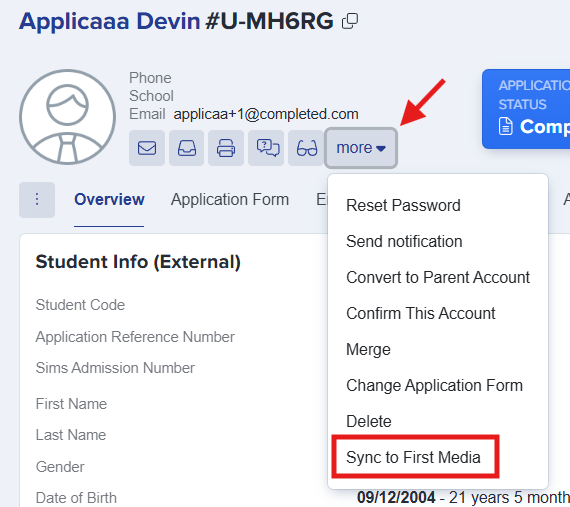Choose Convert to Parent Account
The image size is (570, 507).
tap(438, 277)
